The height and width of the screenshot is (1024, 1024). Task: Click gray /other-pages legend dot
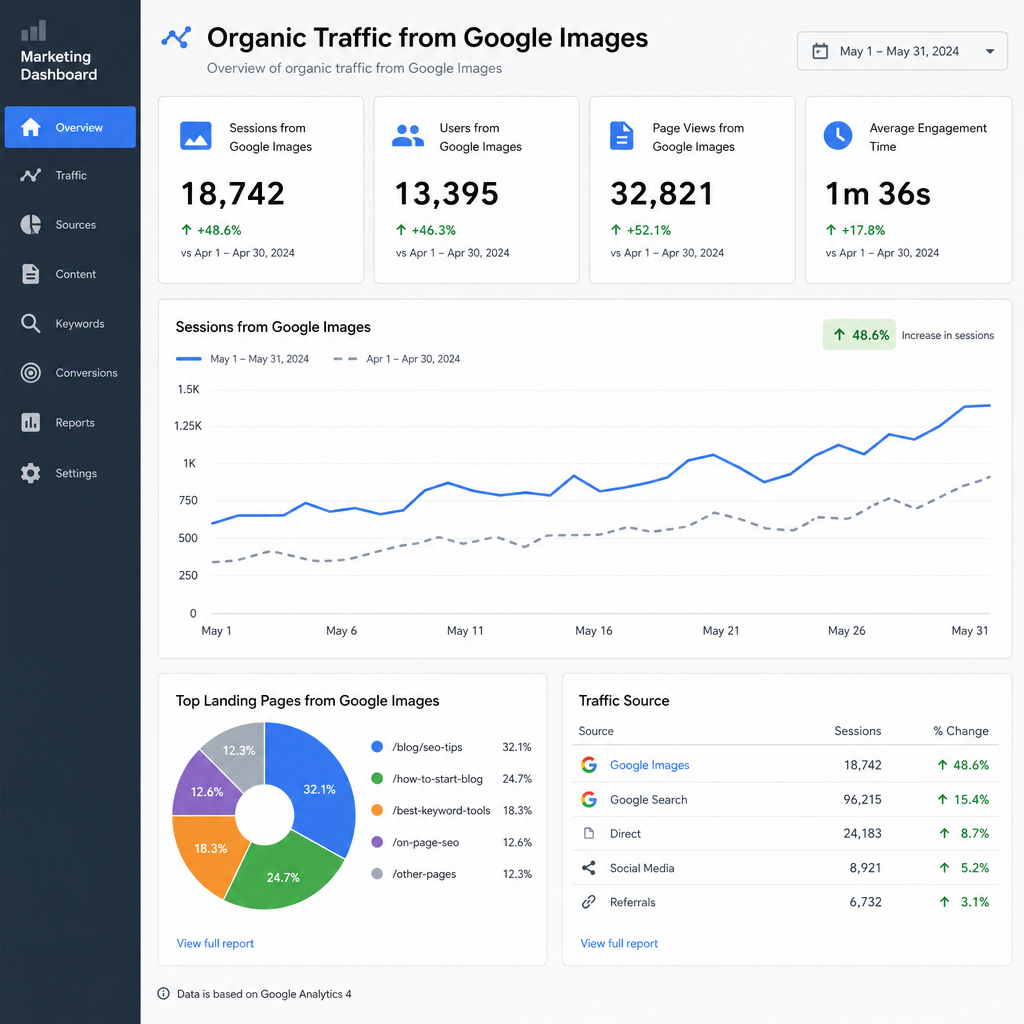[377, 873]
